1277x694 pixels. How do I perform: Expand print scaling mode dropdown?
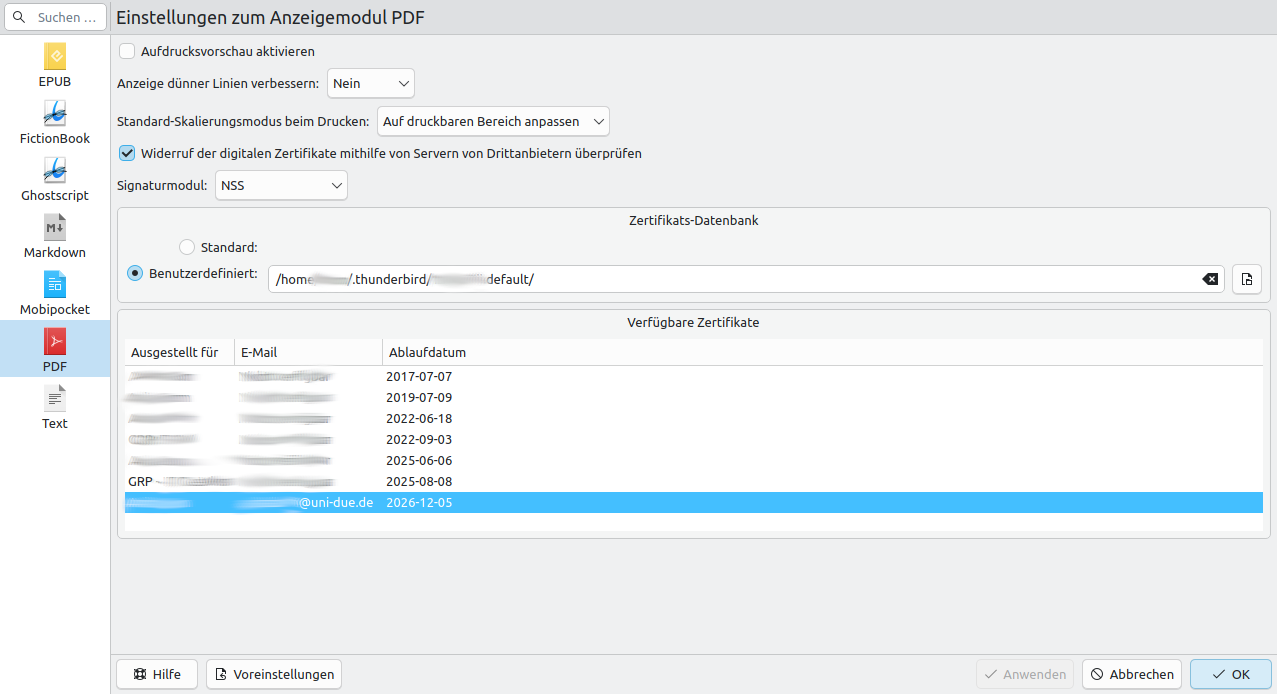pos(493,121)
